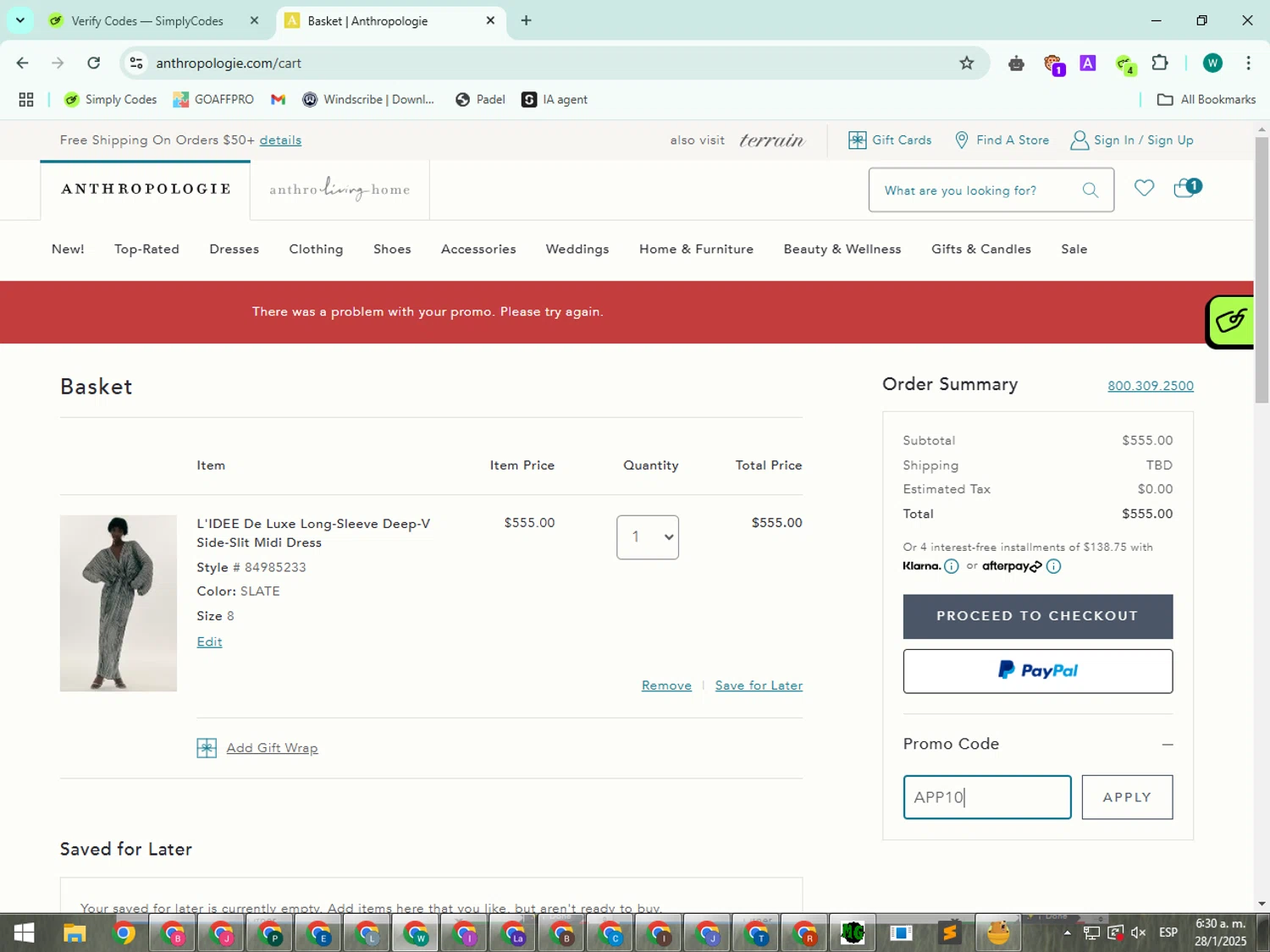The width and height of the screenshot is (1270, 952).
Task: Open the Dresses menu
Action: [235, 249]
